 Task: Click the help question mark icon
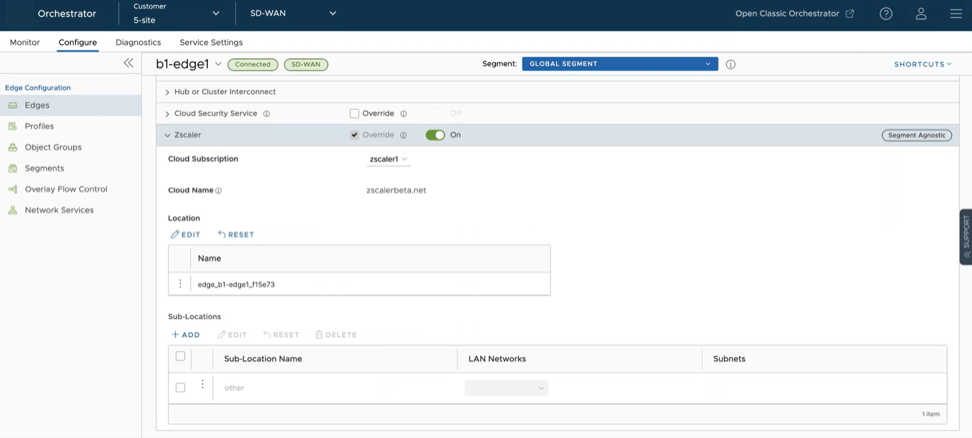click(x=885, y=14)
